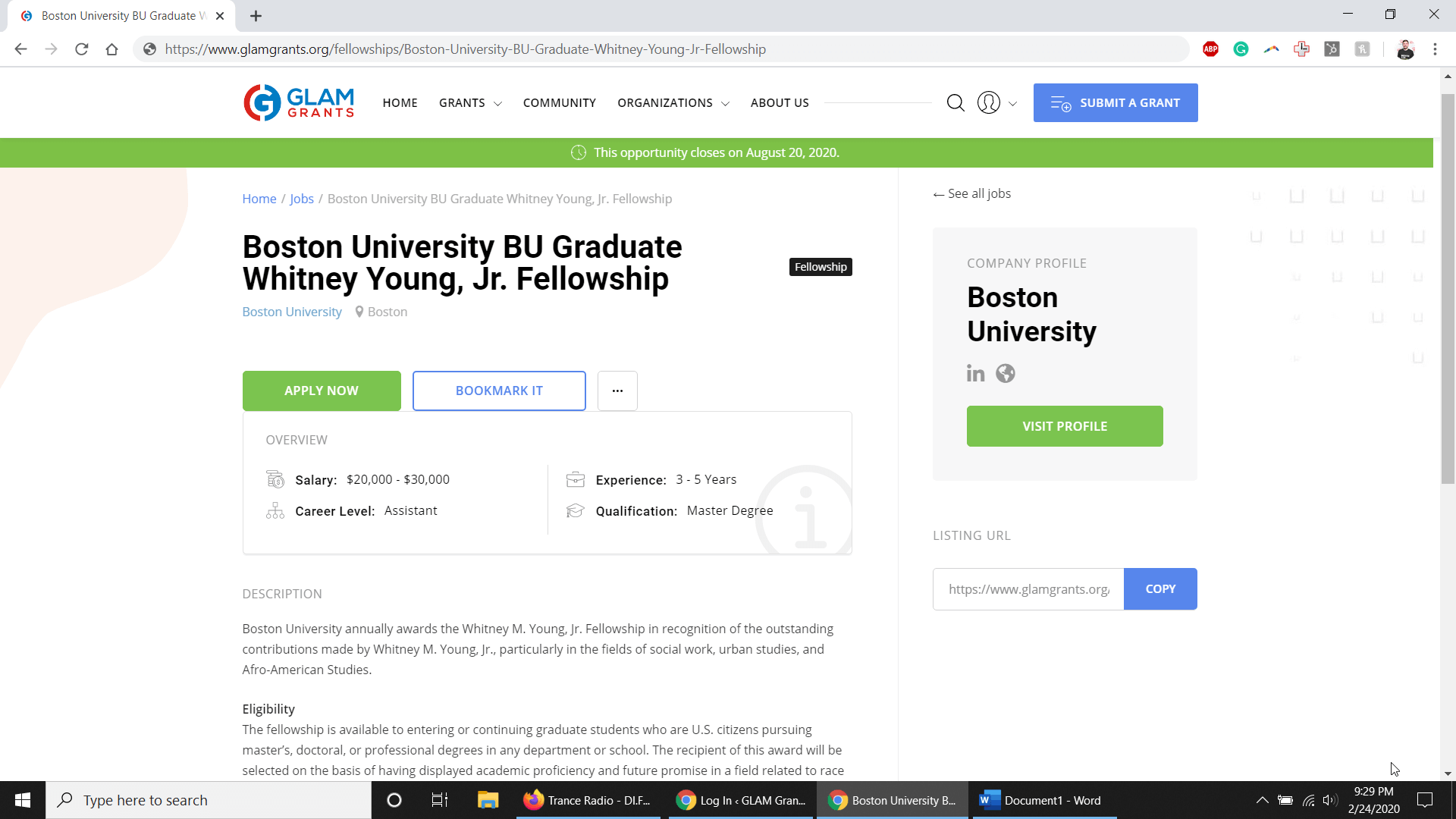
Task: Open Wi-Fi network settings in tray
Action: (x=1309, y=800)
